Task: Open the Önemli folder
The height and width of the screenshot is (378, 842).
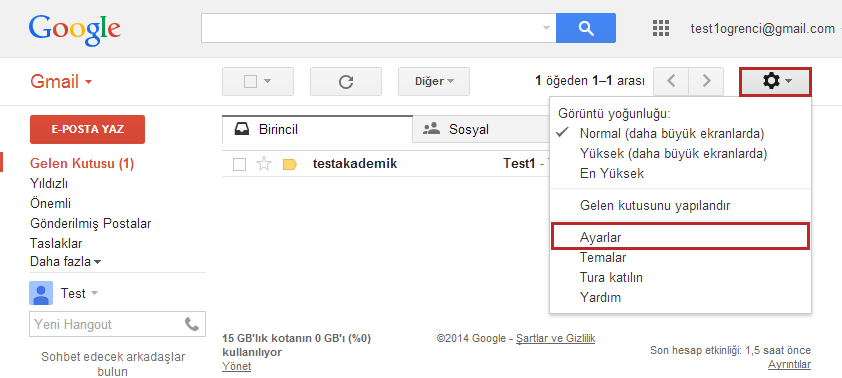Action: coord(50,203)
